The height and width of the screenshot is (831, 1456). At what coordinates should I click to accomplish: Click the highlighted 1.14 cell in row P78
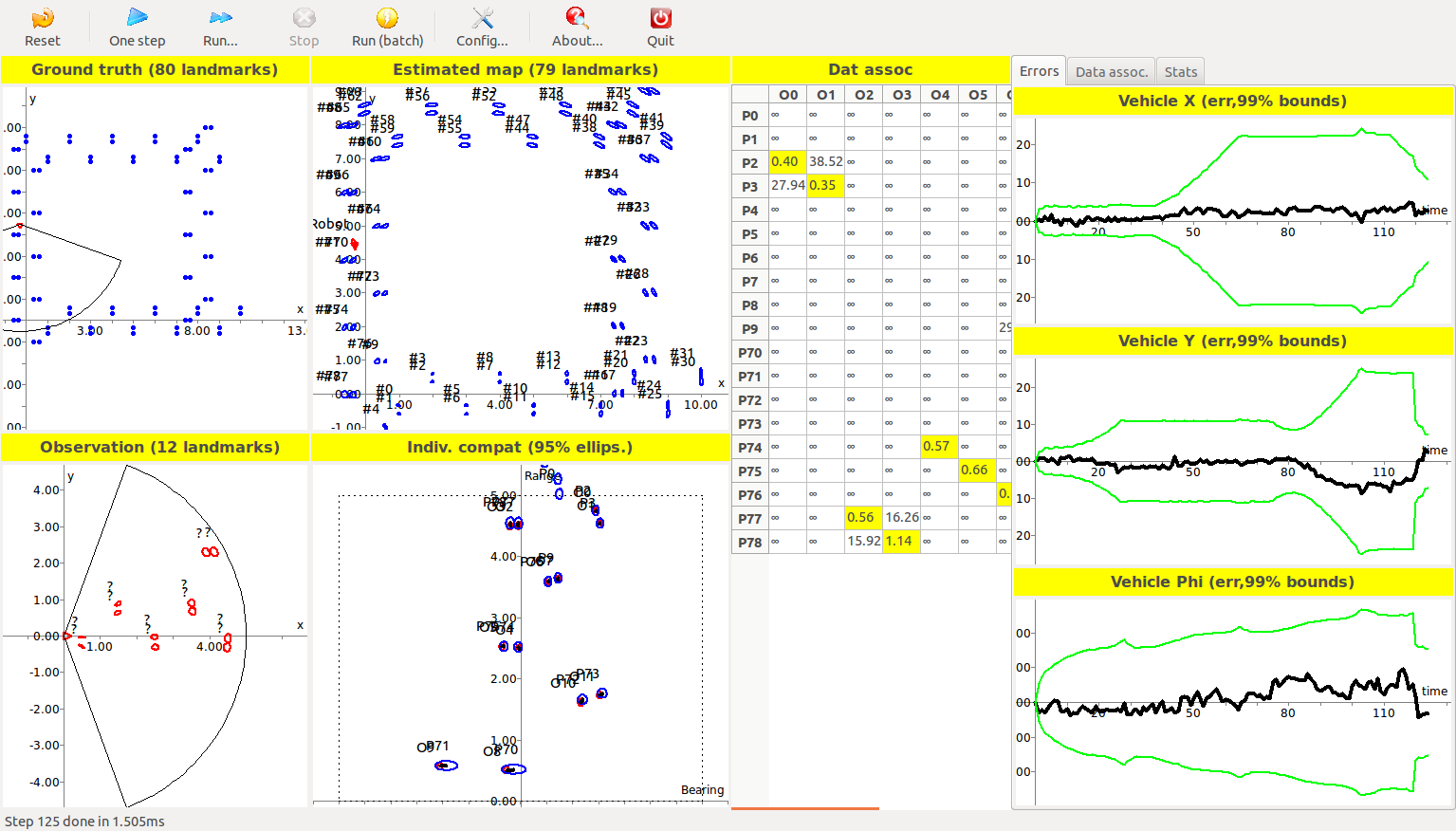pyautogui.click(x=899, y=542)
